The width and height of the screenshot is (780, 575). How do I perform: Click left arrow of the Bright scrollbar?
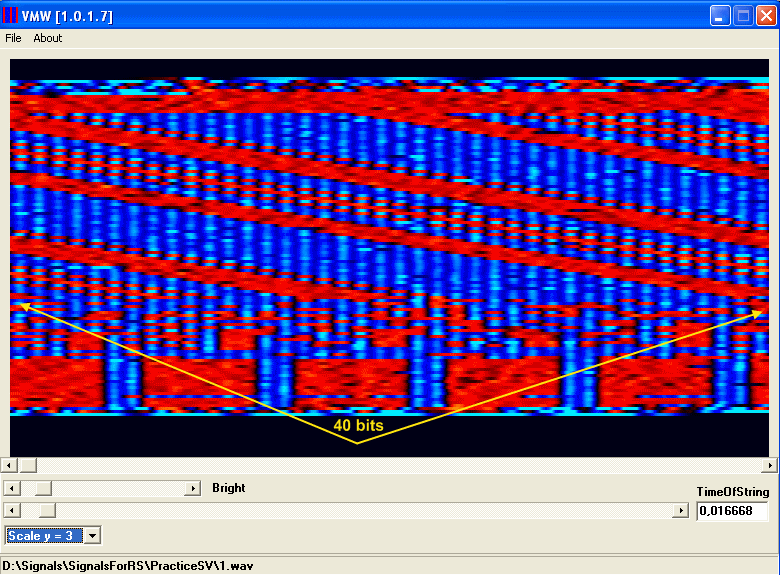11,489
